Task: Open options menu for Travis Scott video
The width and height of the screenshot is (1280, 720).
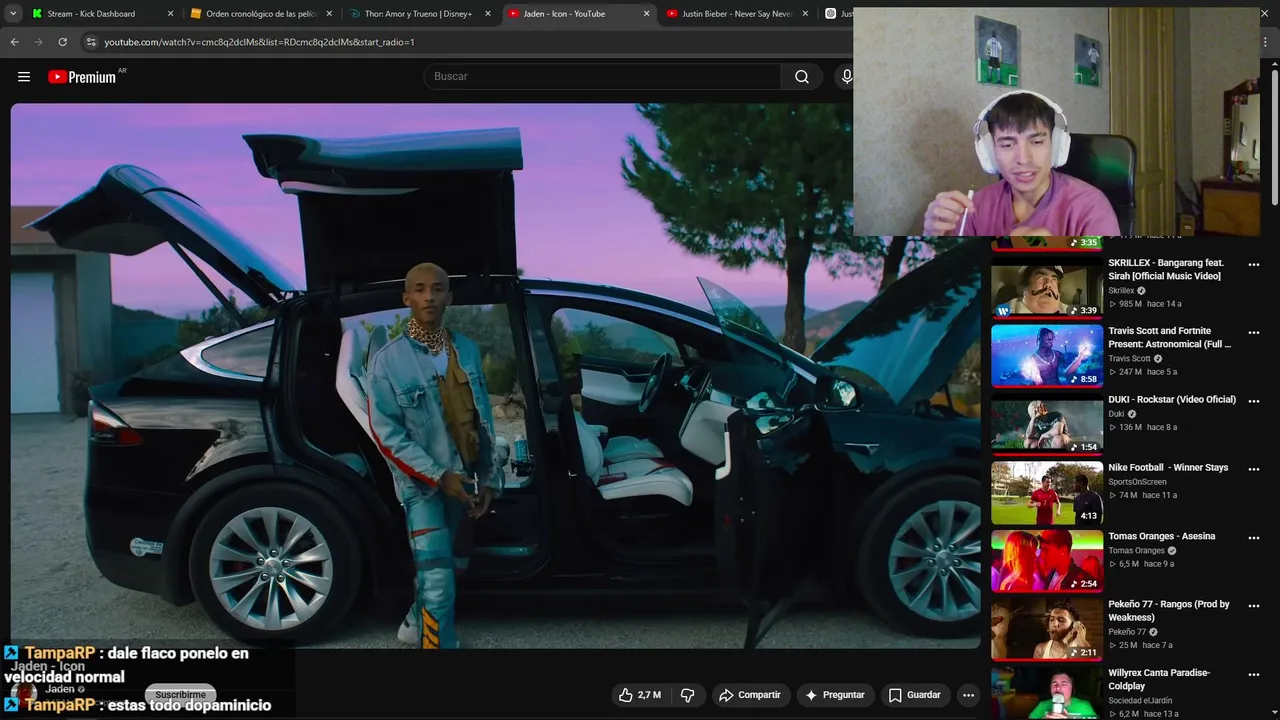Action: tap(1254, 332)
